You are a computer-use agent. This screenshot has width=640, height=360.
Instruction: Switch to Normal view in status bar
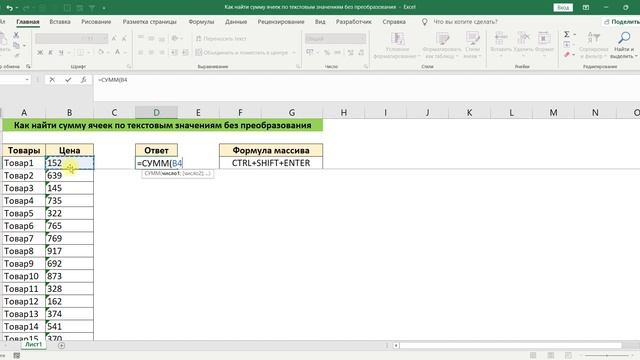(533, 356)
